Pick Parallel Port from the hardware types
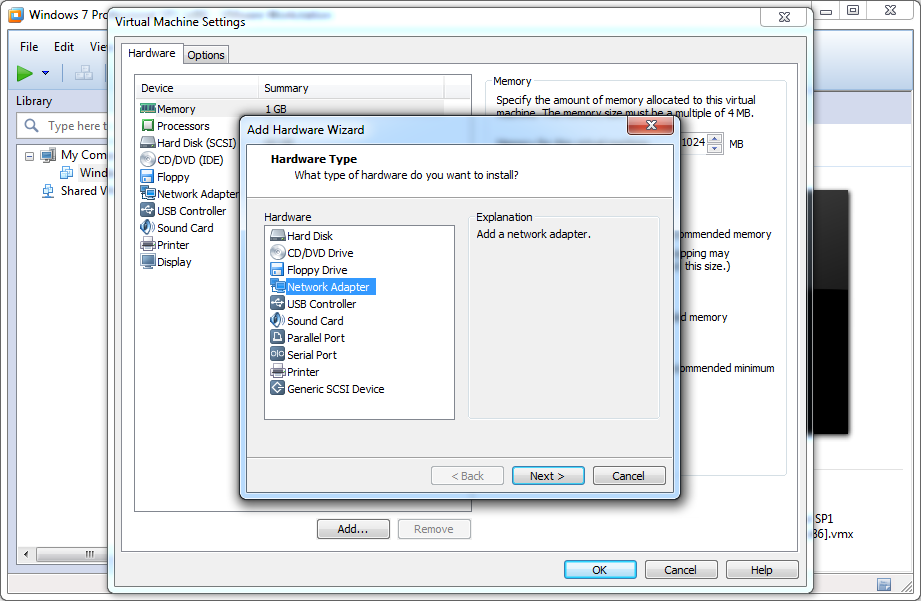 315,338
